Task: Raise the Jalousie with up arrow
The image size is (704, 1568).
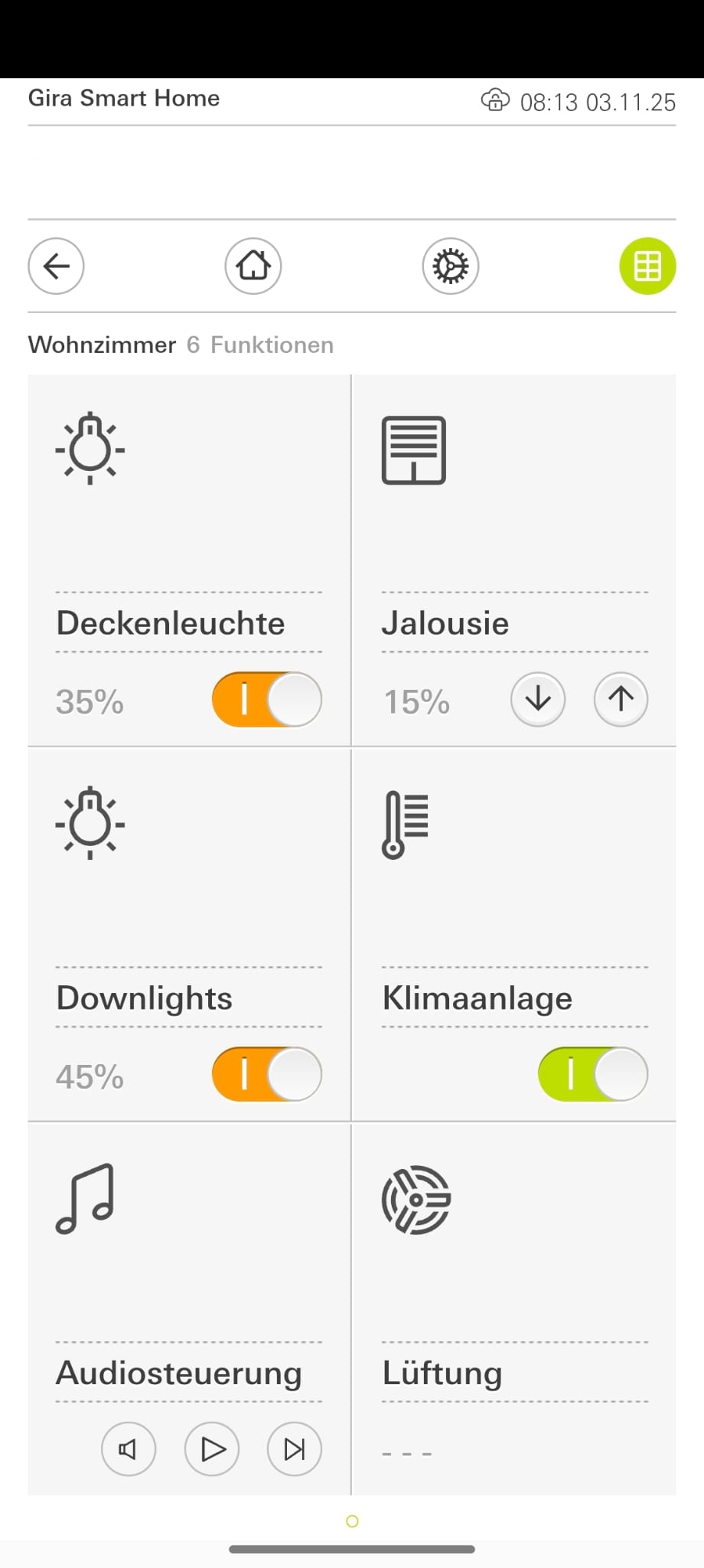Action: click(621, 699)
